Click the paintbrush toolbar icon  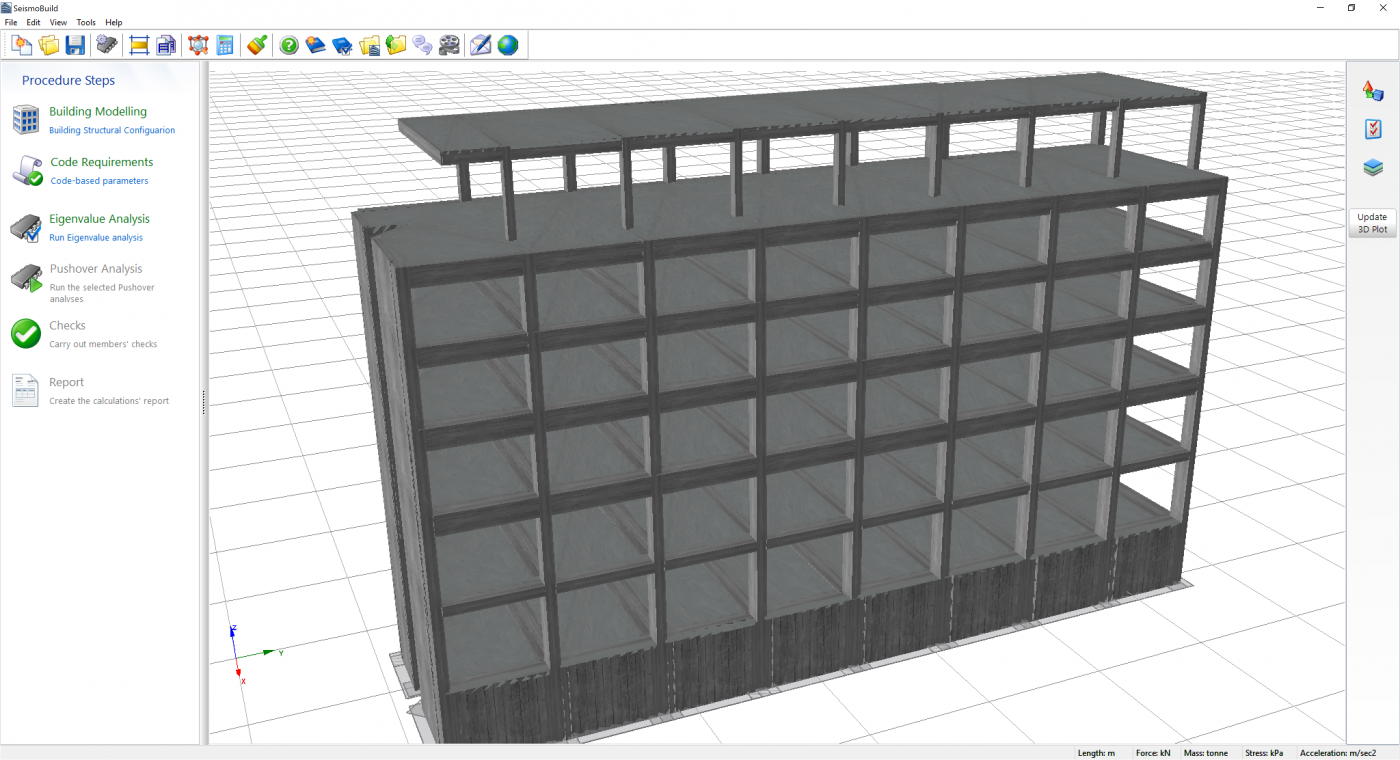tap(257, 45)
